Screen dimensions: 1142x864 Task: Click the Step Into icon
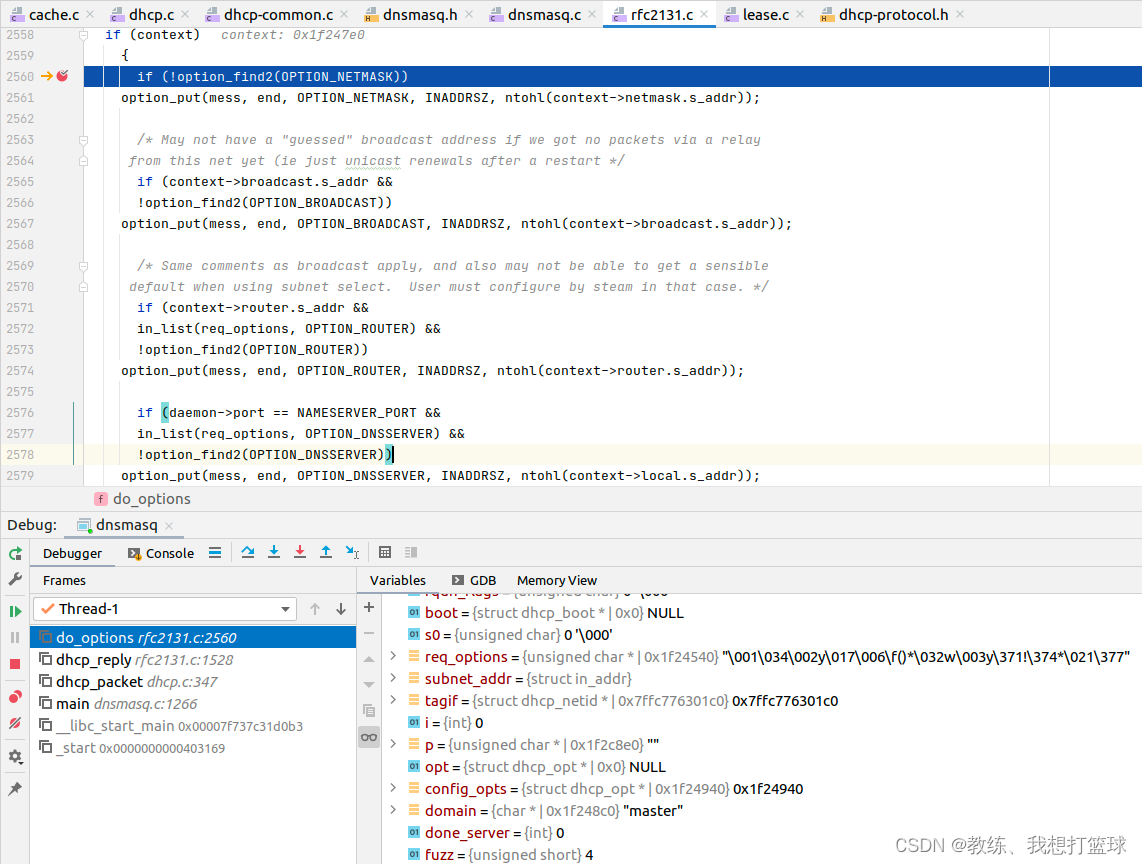(273, 551)
